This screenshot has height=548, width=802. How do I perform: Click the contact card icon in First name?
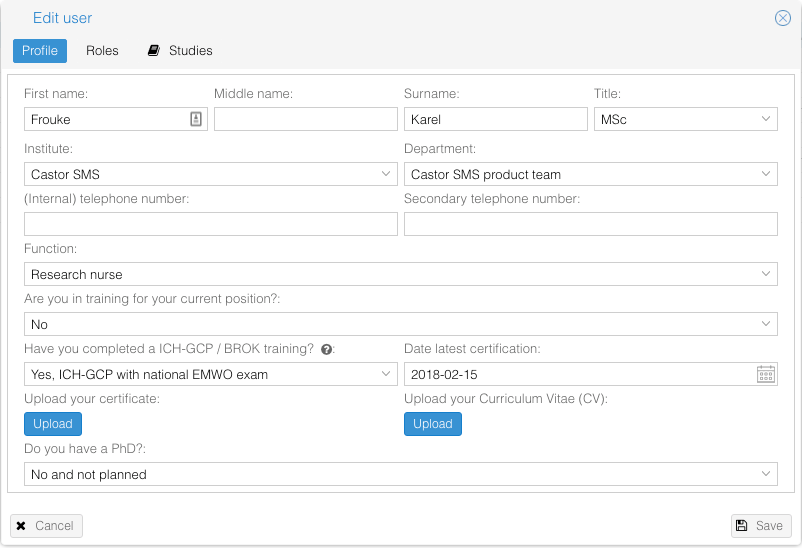196,119
